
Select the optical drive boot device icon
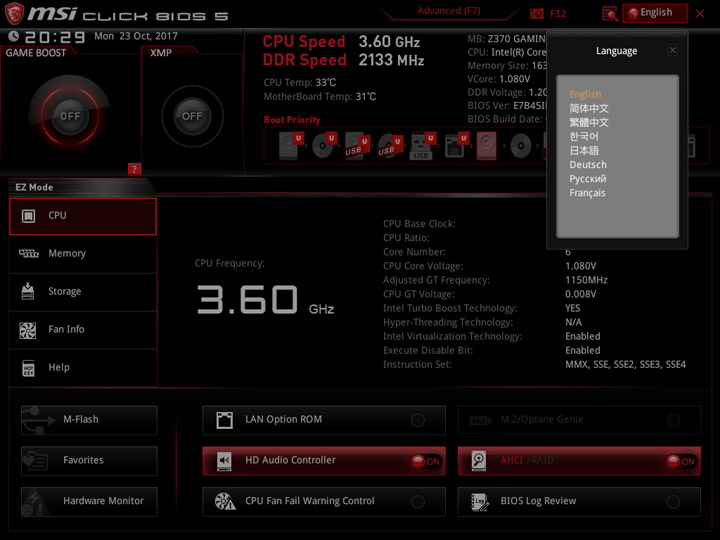pos(324,146)
